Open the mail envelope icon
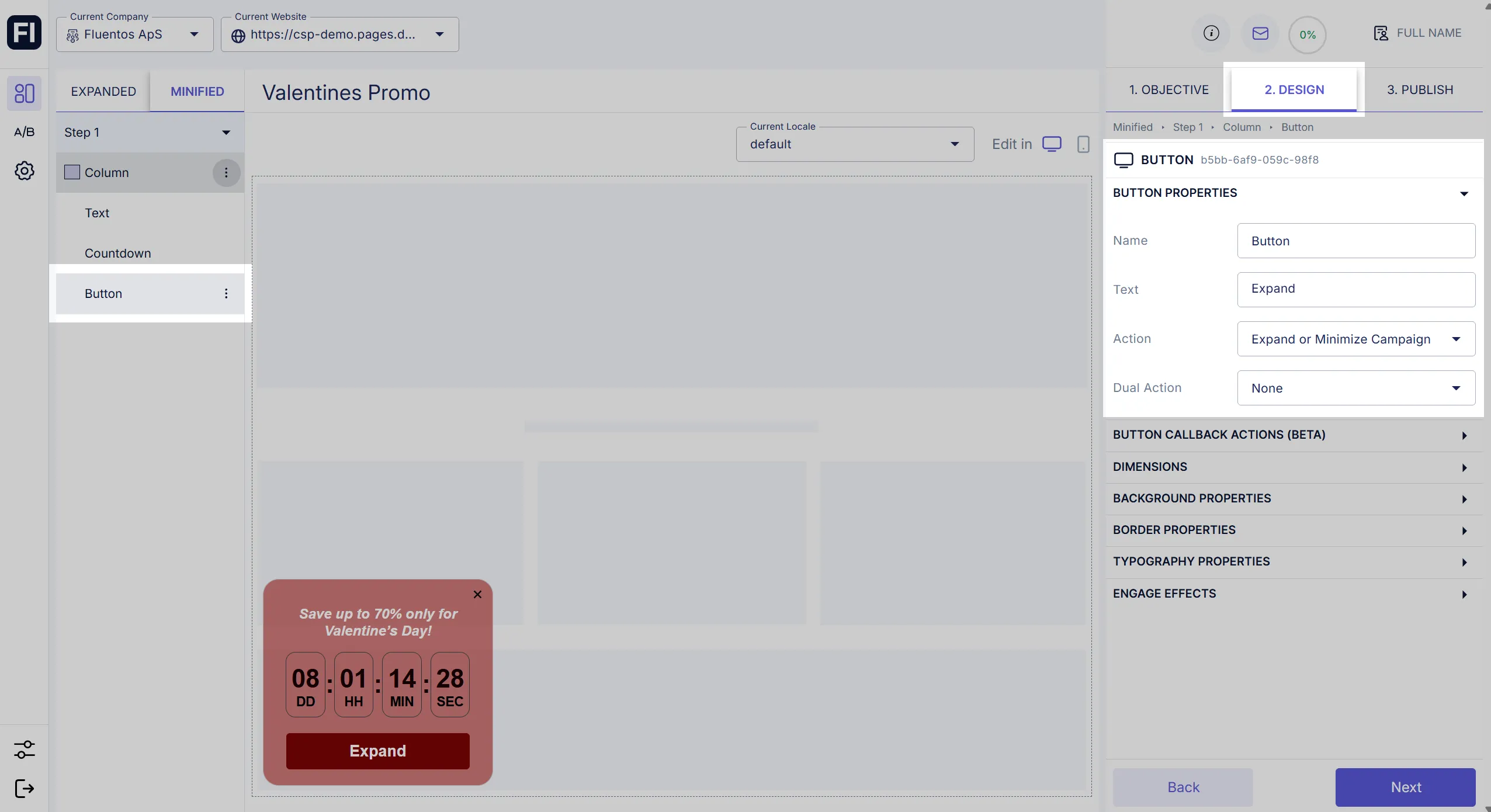Image resolution: width=1491 pixels, height=812 pixels. click(x=1260, y=33)
